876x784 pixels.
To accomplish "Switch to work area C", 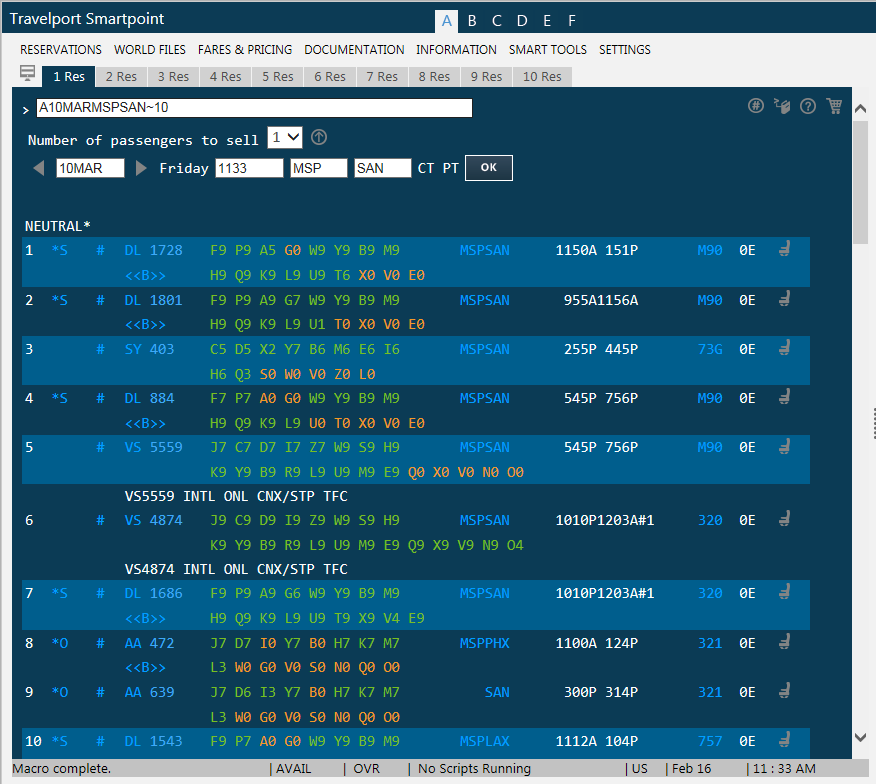I will [497, 21].
